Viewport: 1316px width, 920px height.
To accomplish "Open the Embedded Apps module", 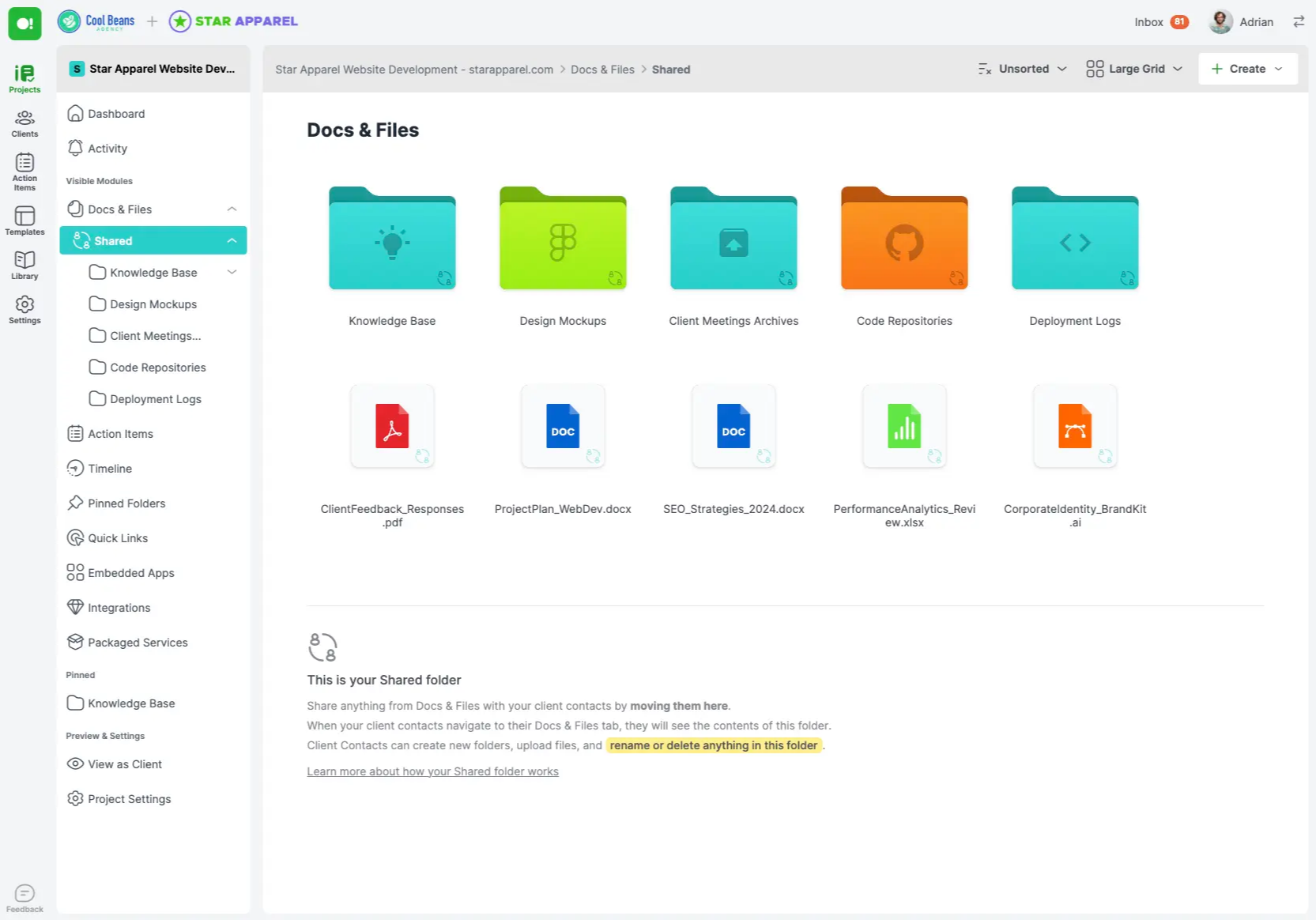I will point(130,572).
